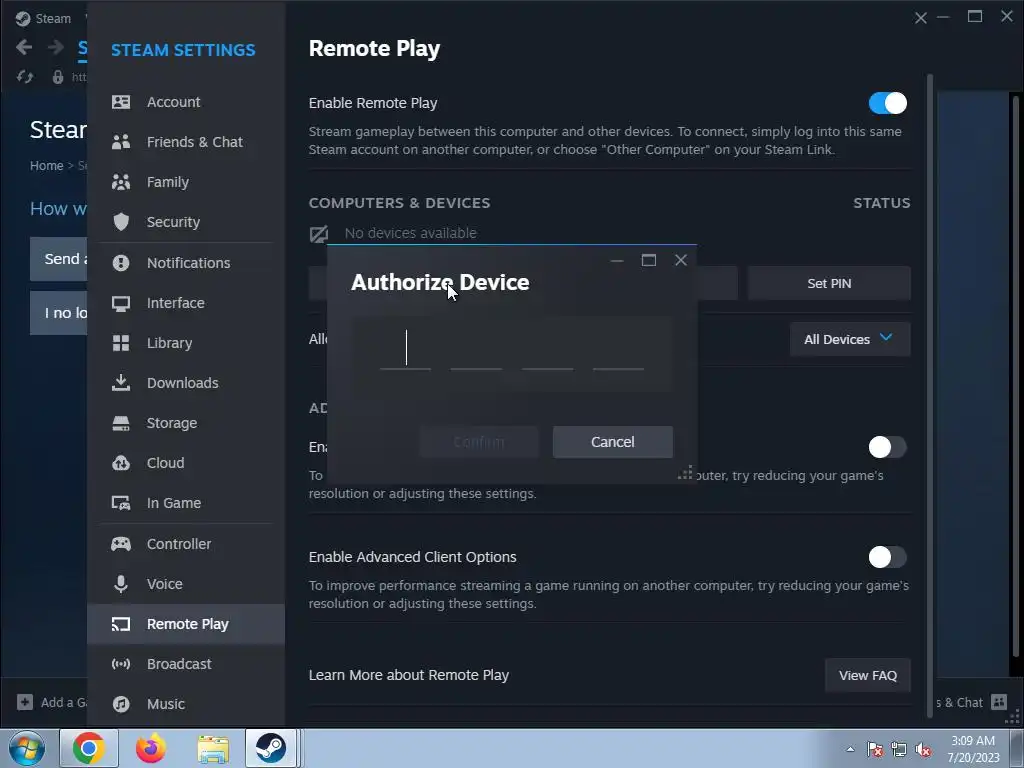
Task: Click Add a Game plus icon
Action: [x=25, y=702]
